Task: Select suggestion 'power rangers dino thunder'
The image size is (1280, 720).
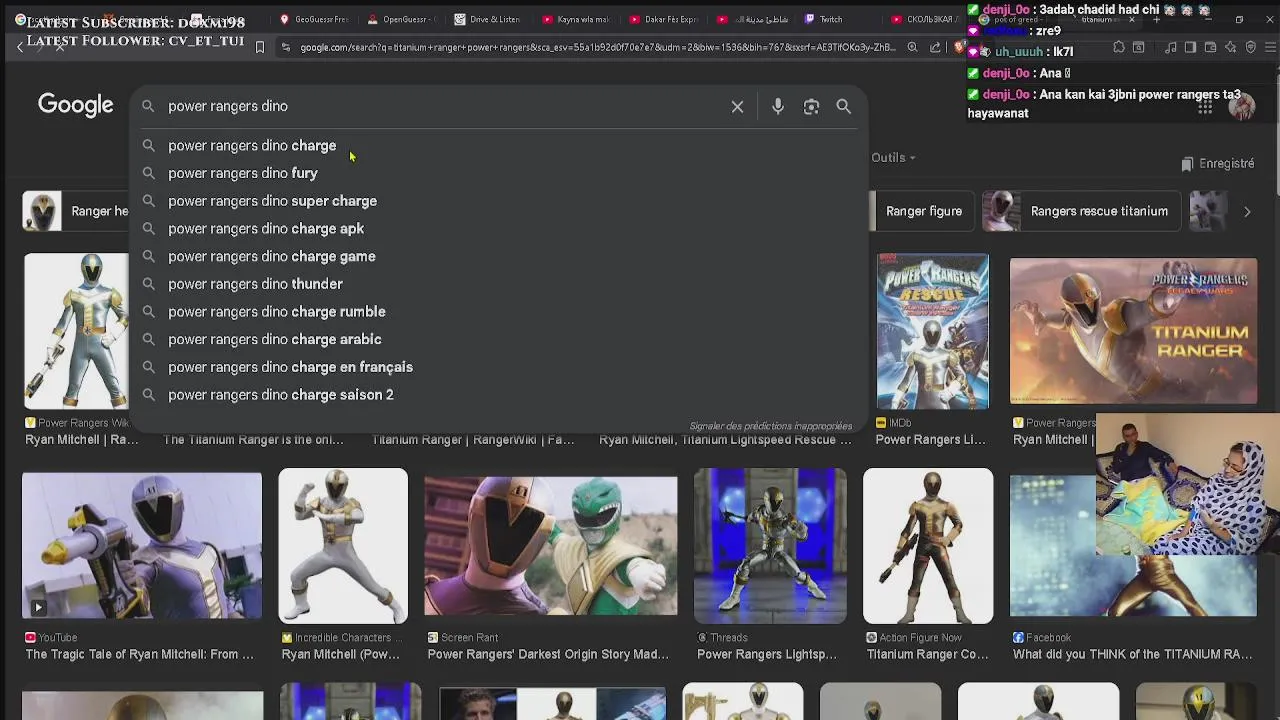Action: 498,284
